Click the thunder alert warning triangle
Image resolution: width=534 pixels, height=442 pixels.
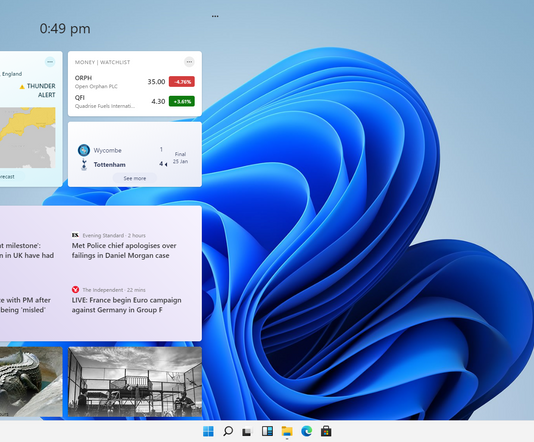[22, 86]
